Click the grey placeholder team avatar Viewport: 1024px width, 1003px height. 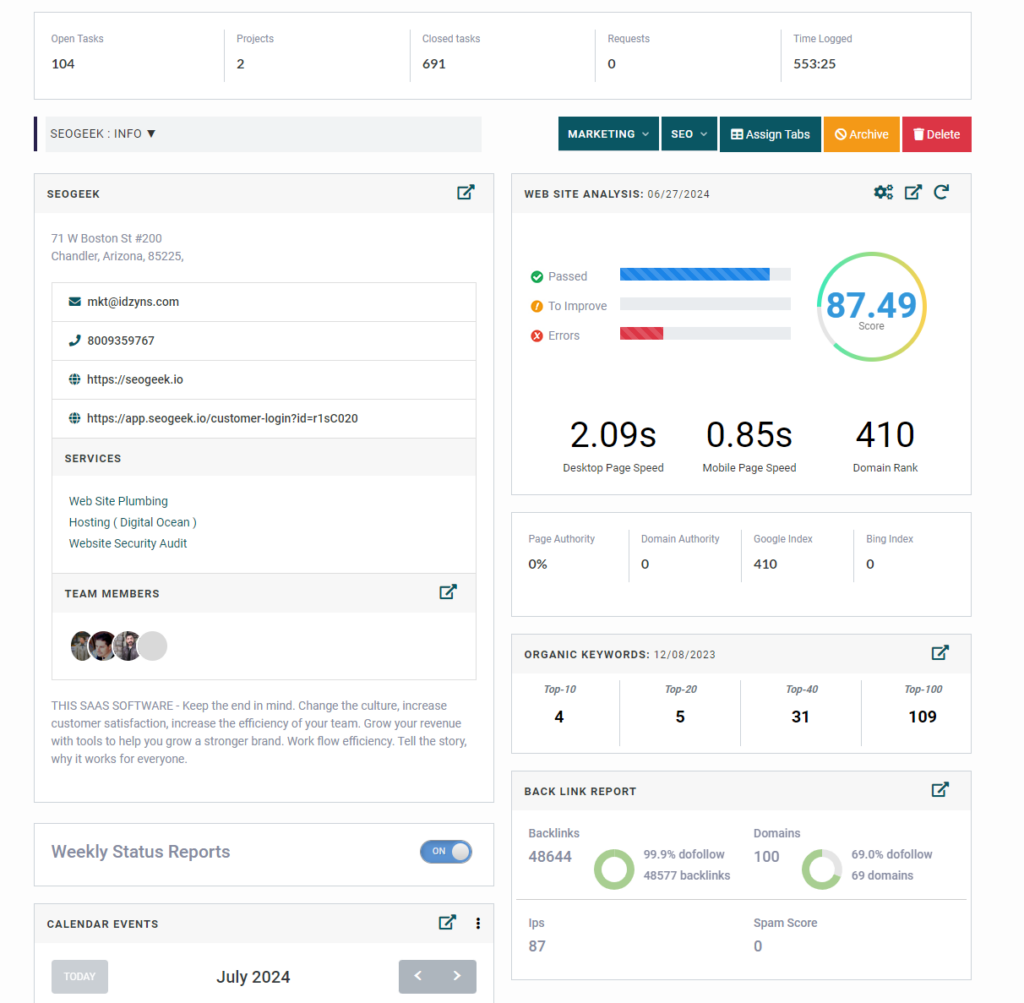153,646
